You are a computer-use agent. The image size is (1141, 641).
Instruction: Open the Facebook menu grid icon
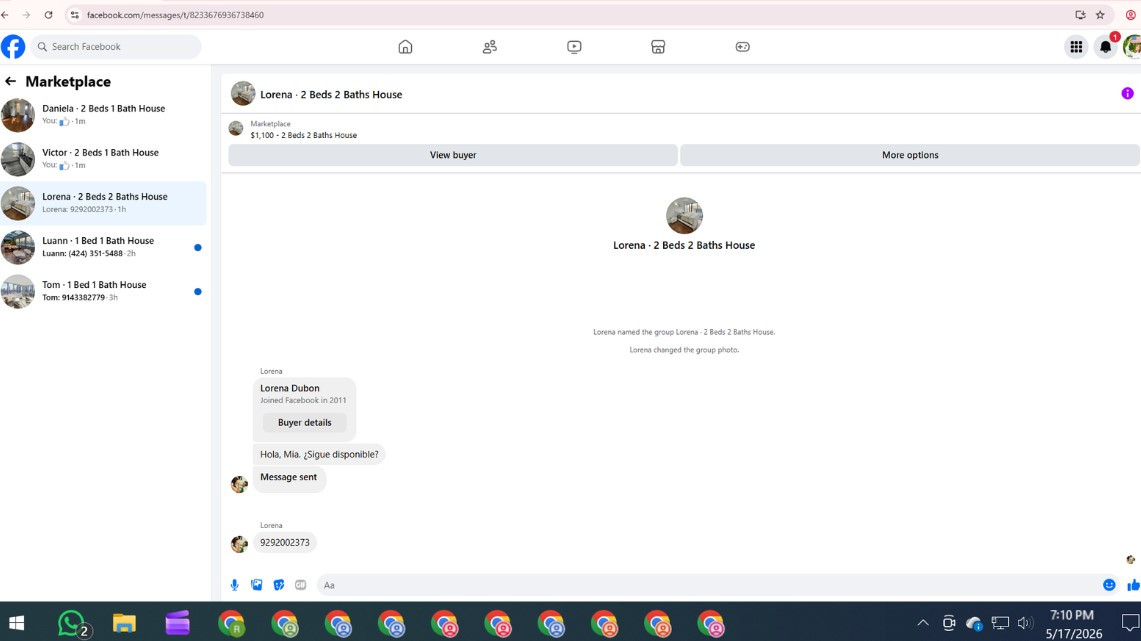tap(1076, 47)
